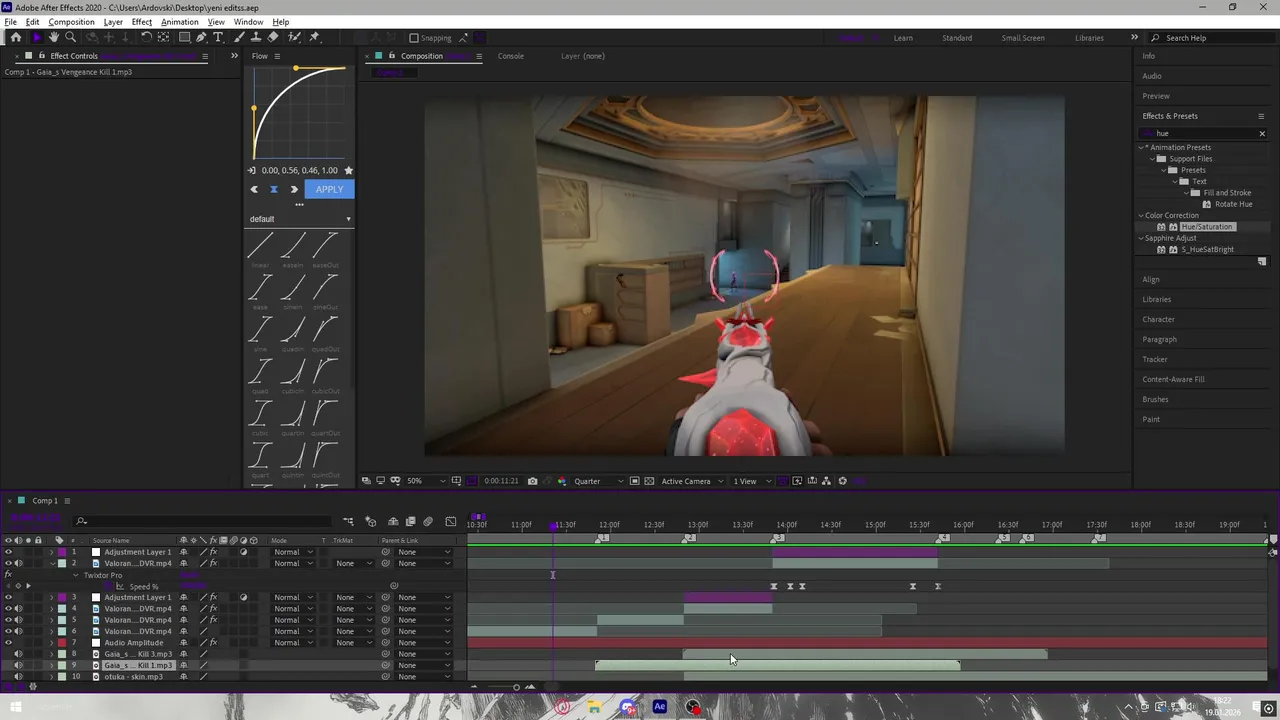Select the Roto Brush tool
Image resolution: width=1280 pixels, height=720 pixels.
(x=294, y=37)
